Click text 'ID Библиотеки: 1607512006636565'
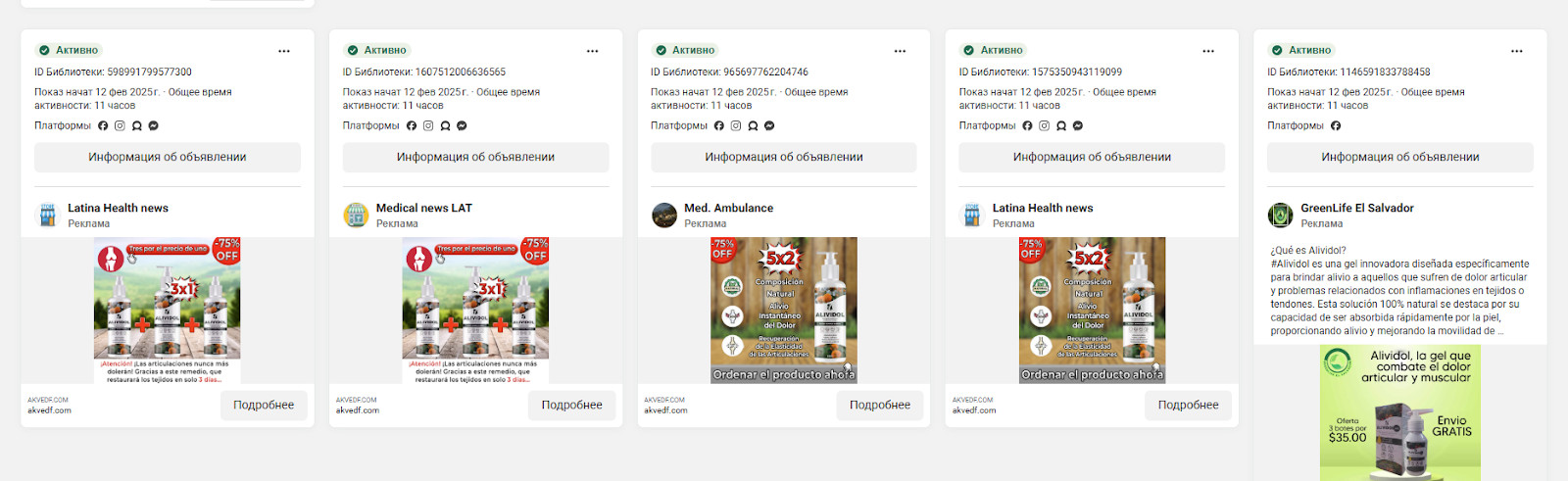The width and height of the screenshot is (1568, 481). tap(424, 72)
